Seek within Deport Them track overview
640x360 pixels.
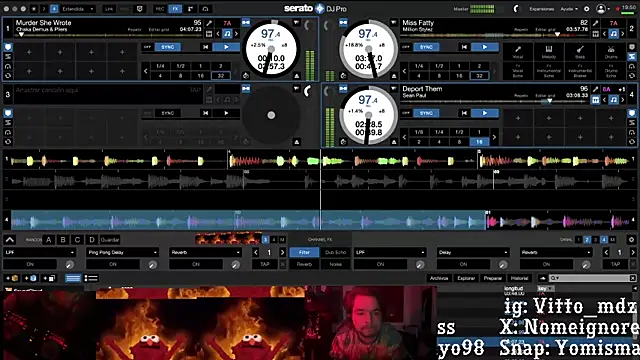(494, 101)
